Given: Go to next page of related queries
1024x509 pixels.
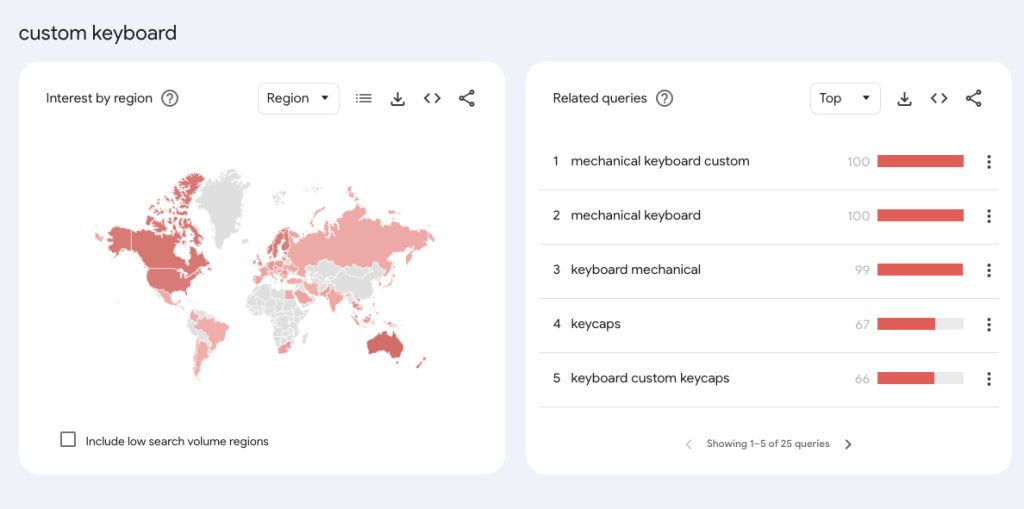Looking at the screenshot, I should [x=848, y=444].
